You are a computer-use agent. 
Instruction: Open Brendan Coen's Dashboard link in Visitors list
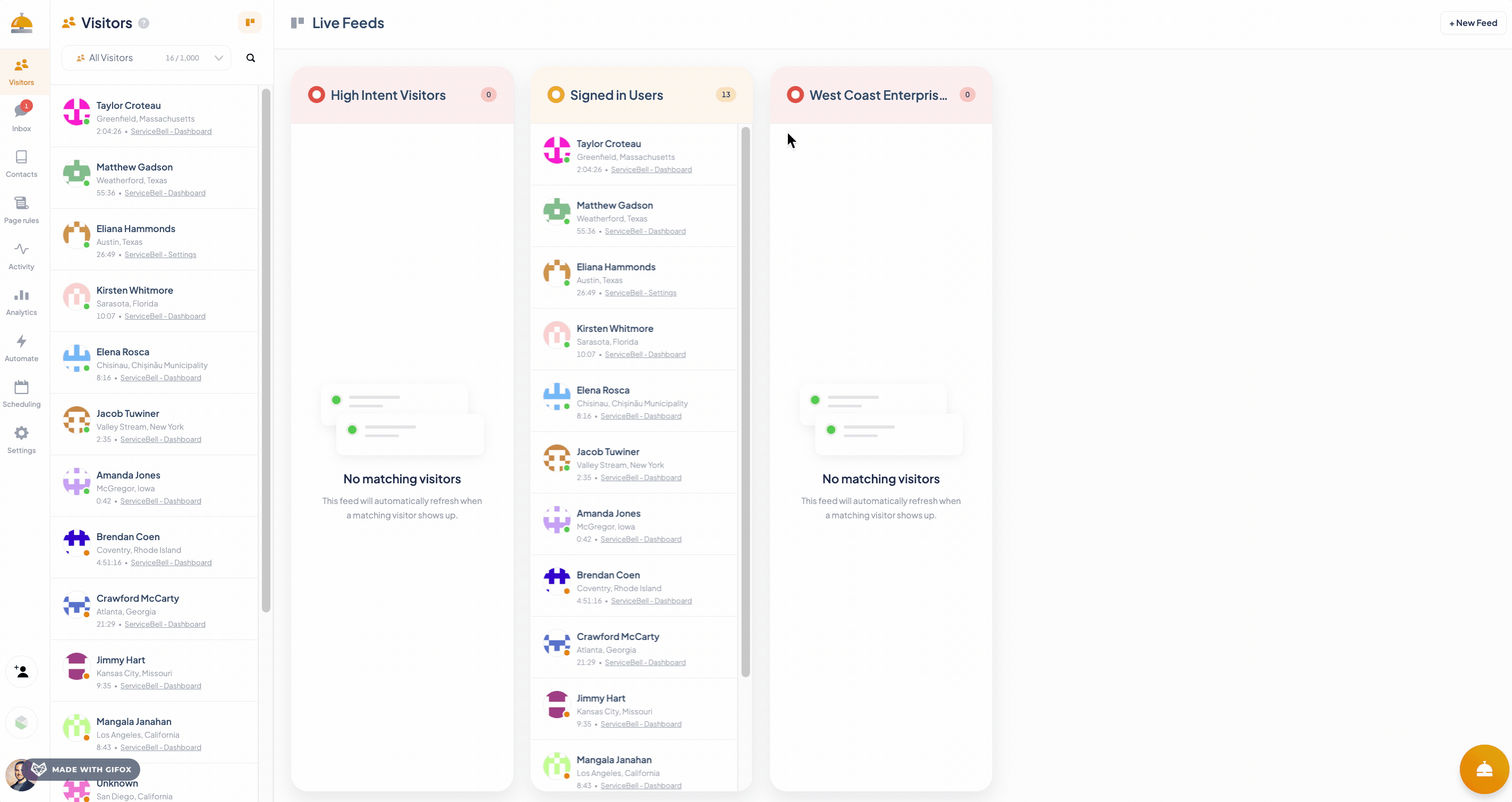pyautogui.click(x=171, y=562)
